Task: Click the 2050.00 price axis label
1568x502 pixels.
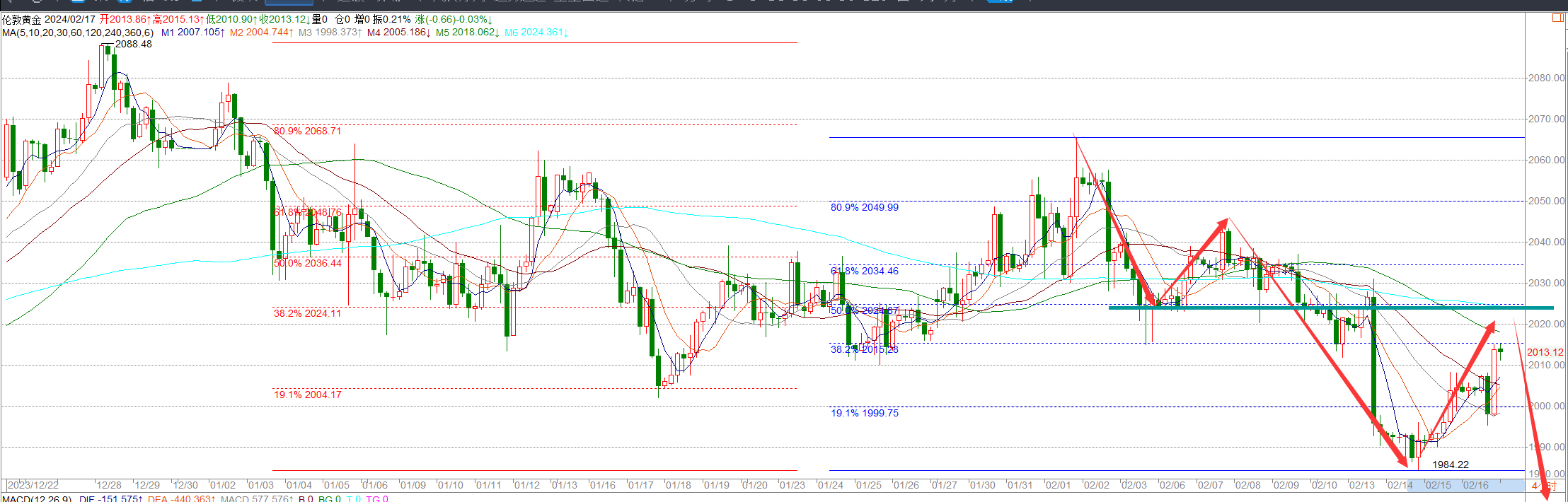Action: (x=1546, y=201)
